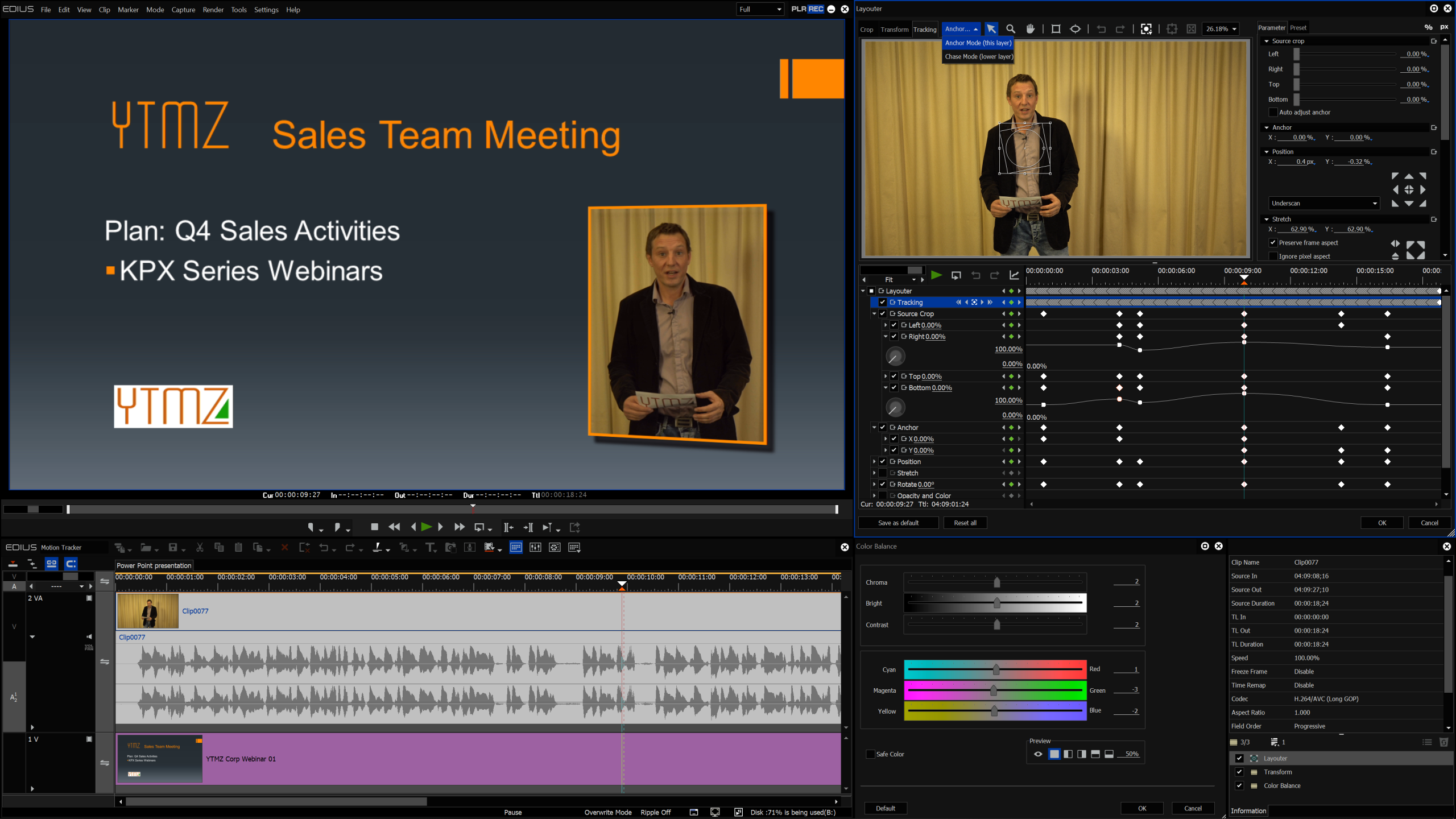Select the Clip0077 video thumbnail in the timeline
The width and height of the screenshot is (1456, 819).
click(x=148, y=611)
